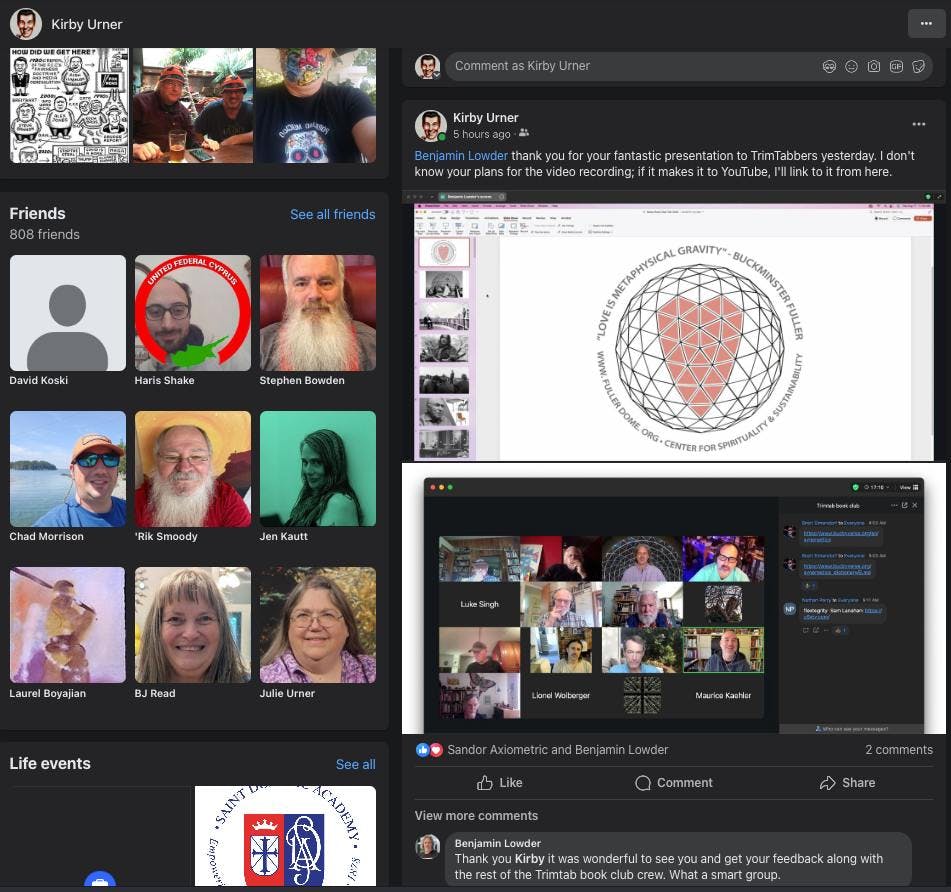Screen dimensions: 951x892
Task: Click Sandor Axiometric and Benjamin Lowder reactions
Action: tap(557, 750)
